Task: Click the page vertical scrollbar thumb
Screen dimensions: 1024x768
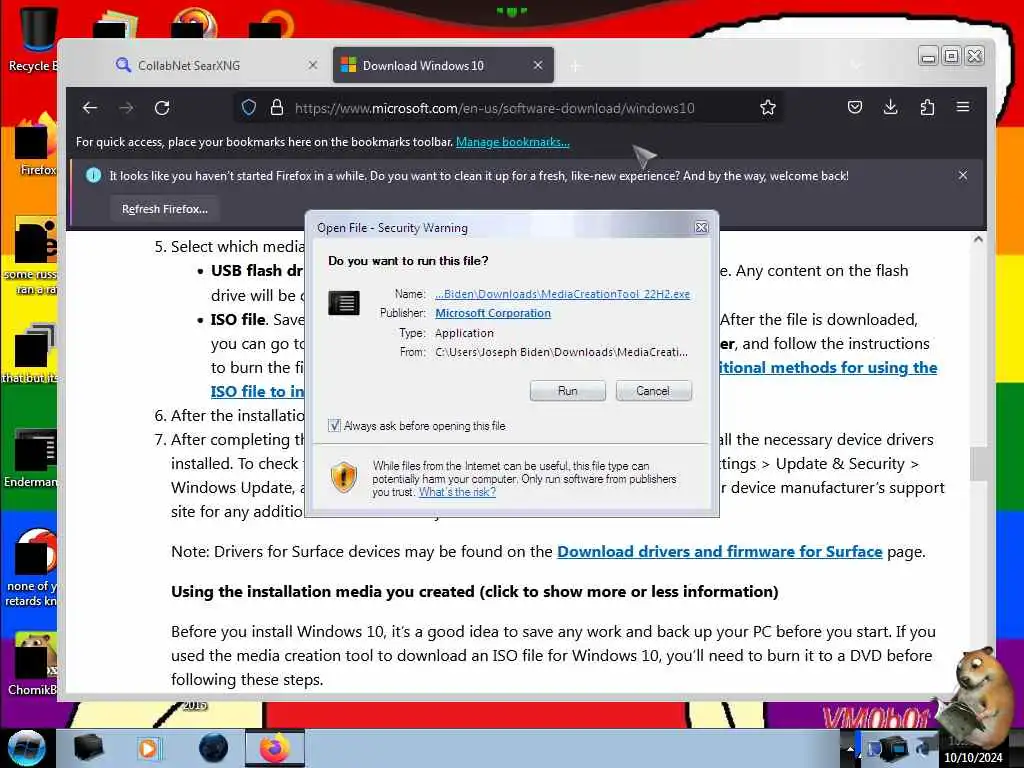Action: click(978, 464)
